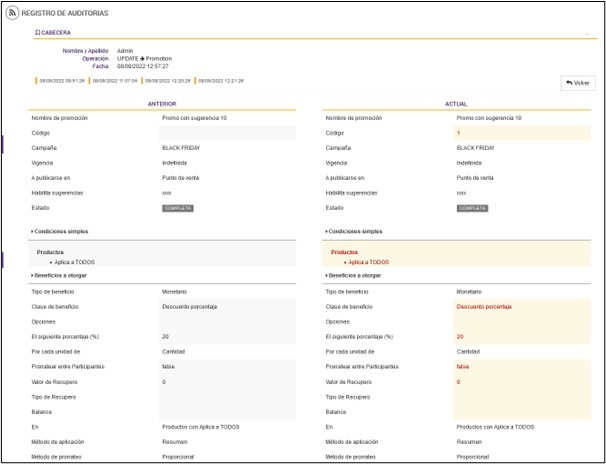This screenshot has width=606, height=464.
Task: Click the collapse dash on Cabecera panel
Action: (x=586, y=33)
